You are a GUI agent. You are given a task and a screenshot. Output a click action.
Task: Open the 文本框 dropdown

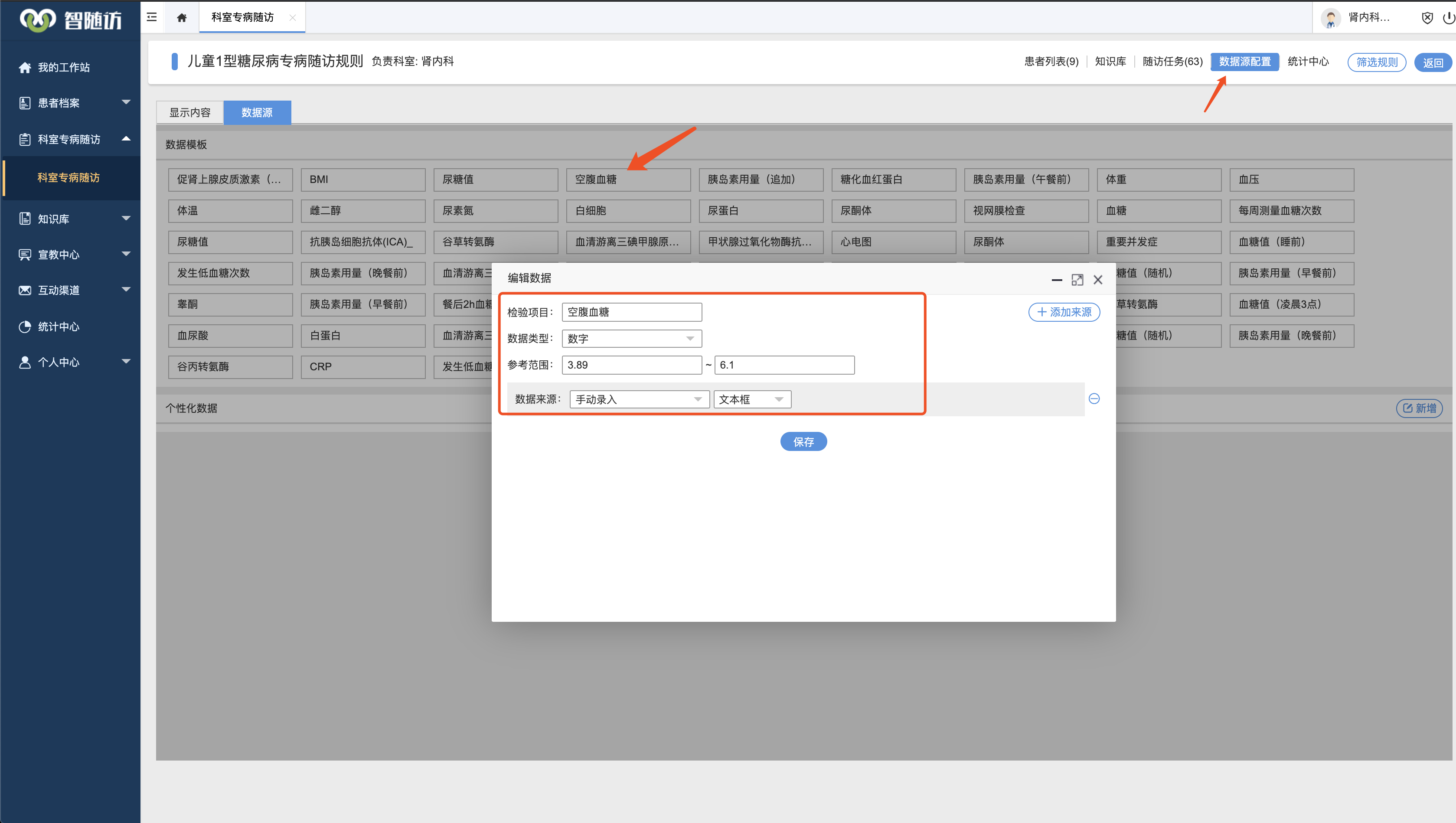click(x=752, y=400)
